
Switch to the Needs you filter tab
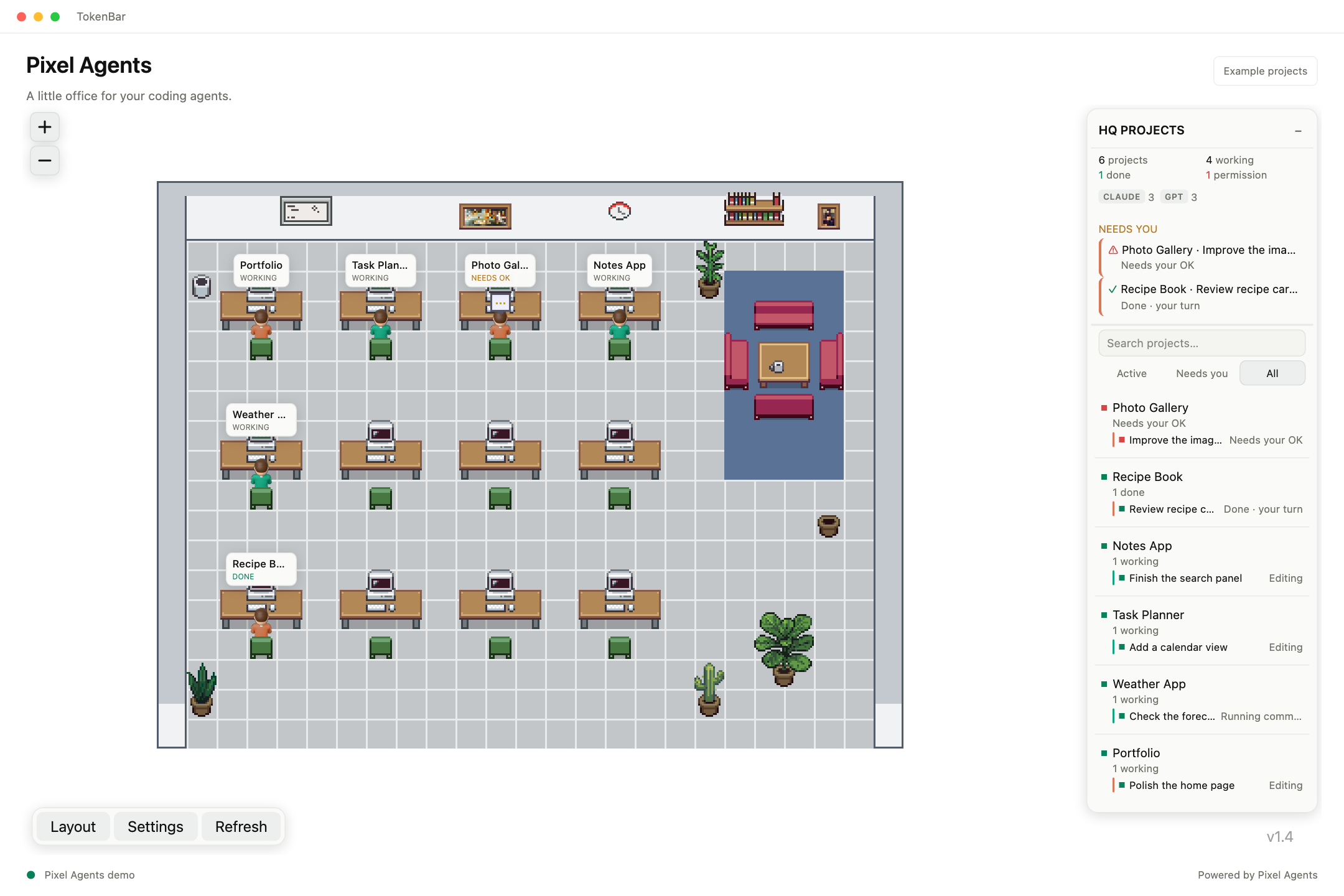(1202, 373)
